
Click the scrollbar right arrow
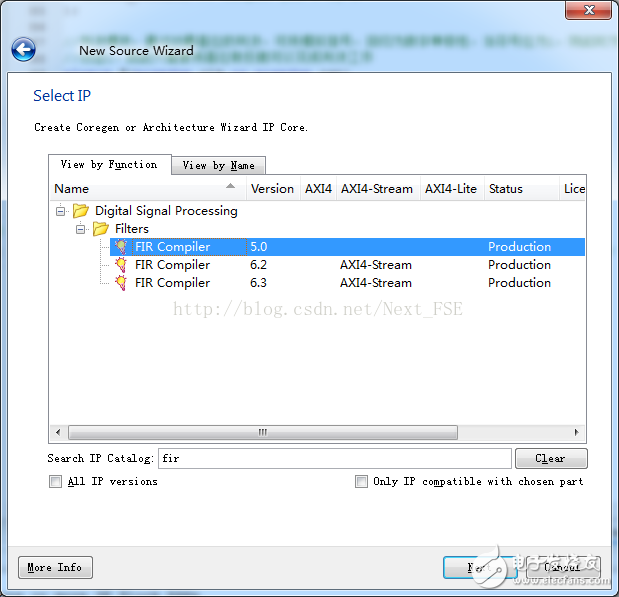tap(576, 432)
